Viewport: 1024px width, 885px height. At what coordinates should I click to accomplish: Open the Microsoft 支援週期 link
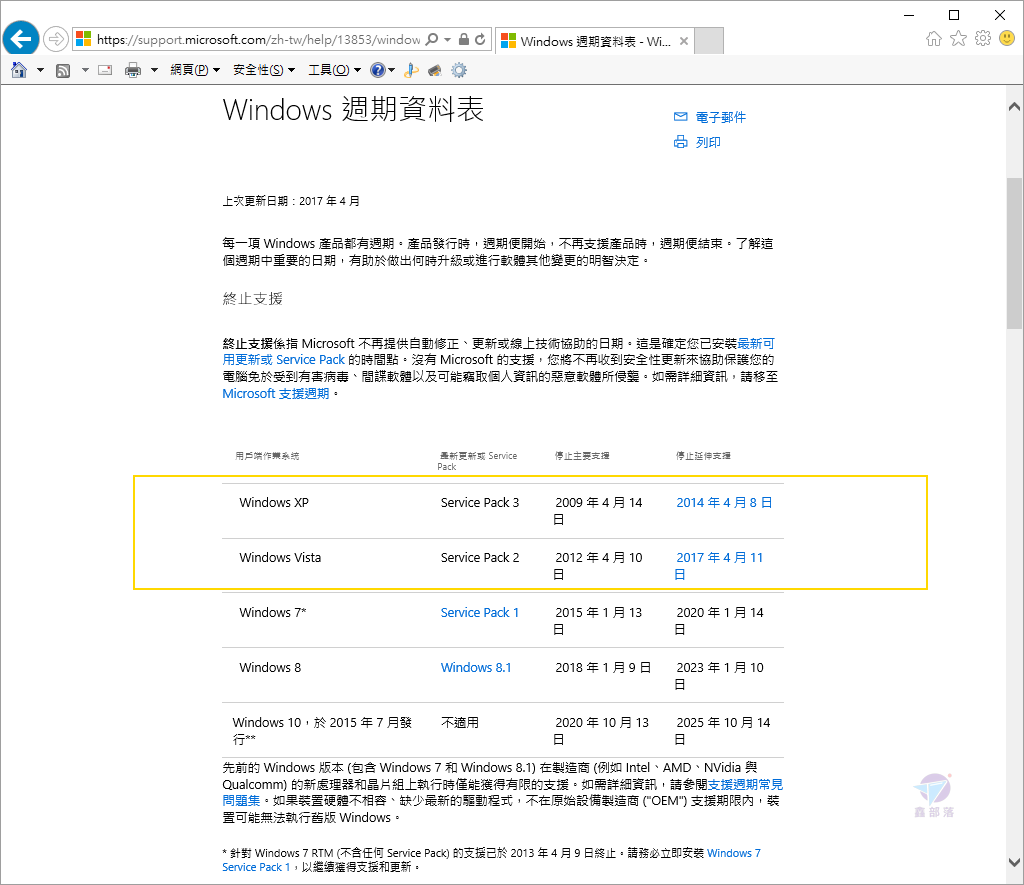coord(276,394)
